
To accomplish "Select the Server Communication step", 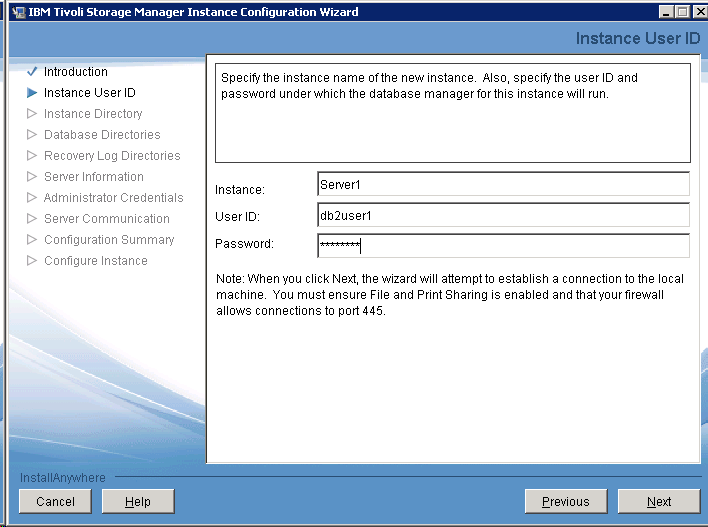I will click(x=106, y=219).
